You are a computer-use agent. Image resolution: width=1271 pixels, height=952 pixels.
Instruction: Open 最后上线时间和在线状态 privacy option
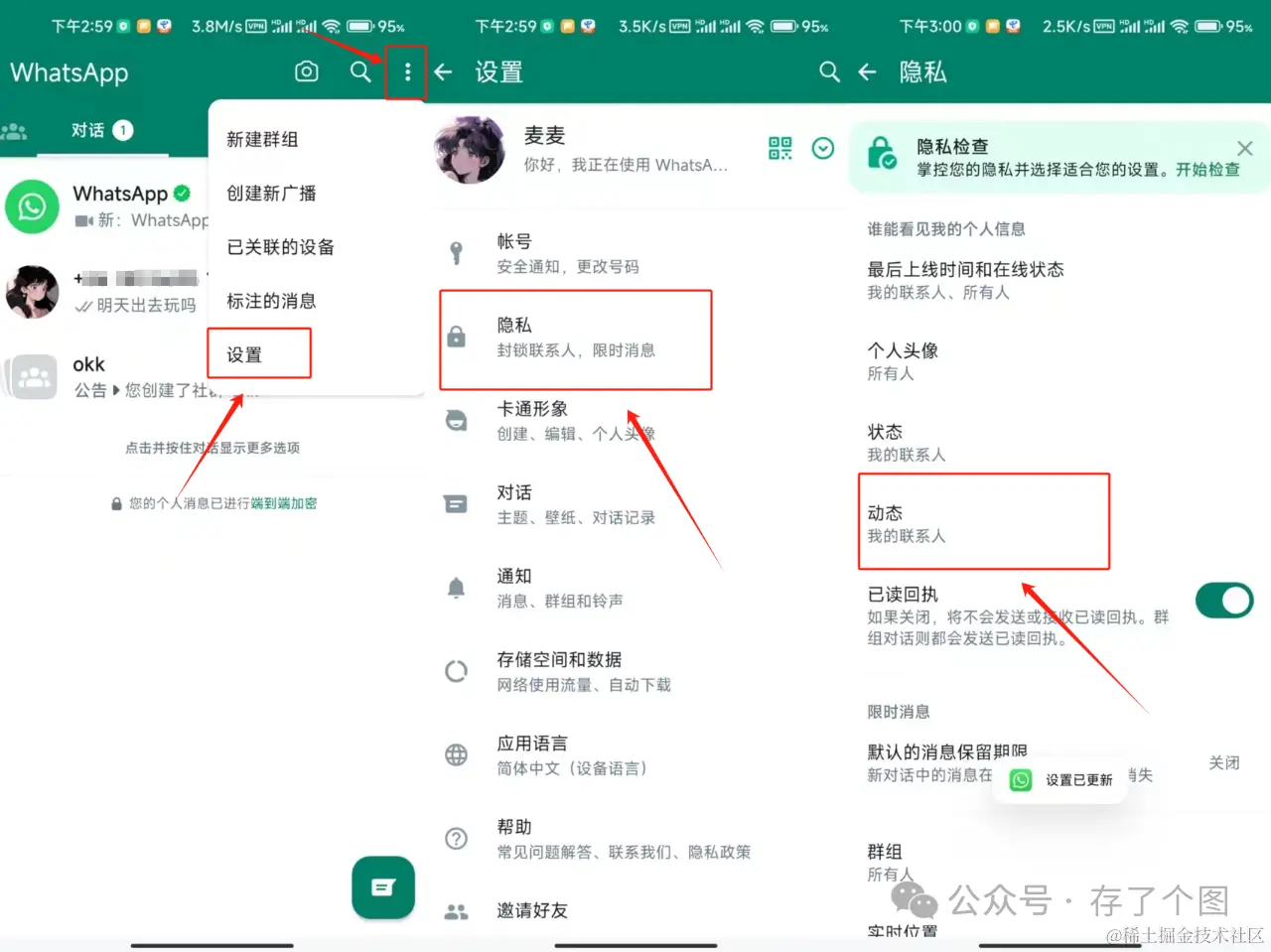pyautogui.click(x=1059, y=280)
